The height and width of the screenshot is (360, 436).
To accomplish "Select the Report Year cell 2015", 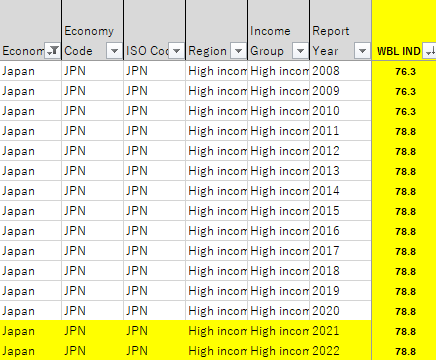I will click(x=341, y=211).
